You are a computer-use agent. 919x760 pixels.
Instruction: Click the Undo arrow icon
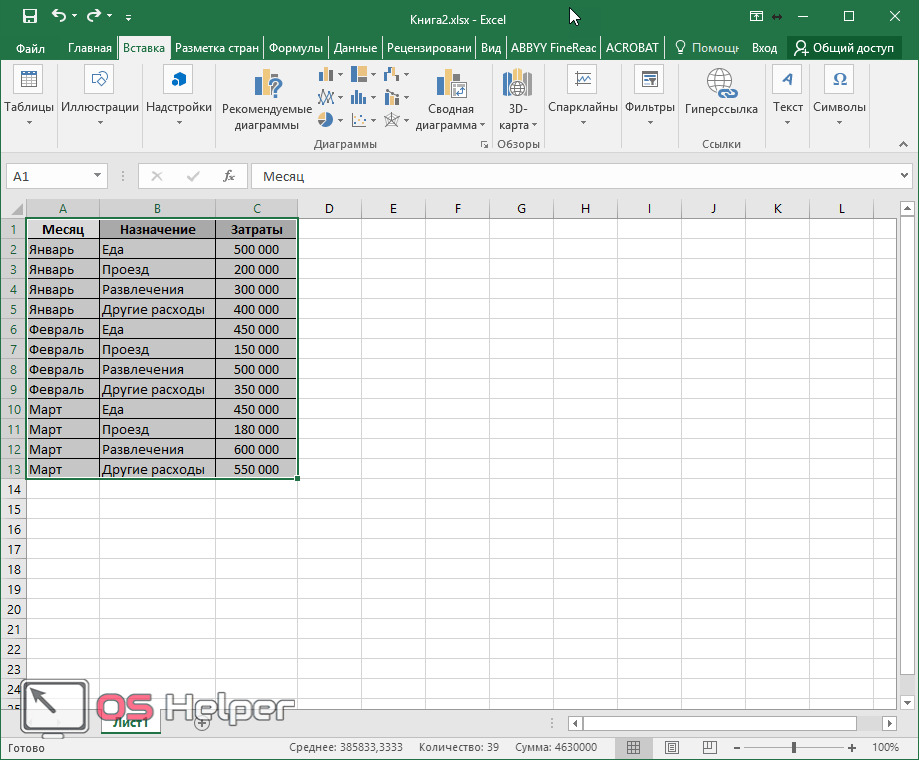[x=59, y=16]
